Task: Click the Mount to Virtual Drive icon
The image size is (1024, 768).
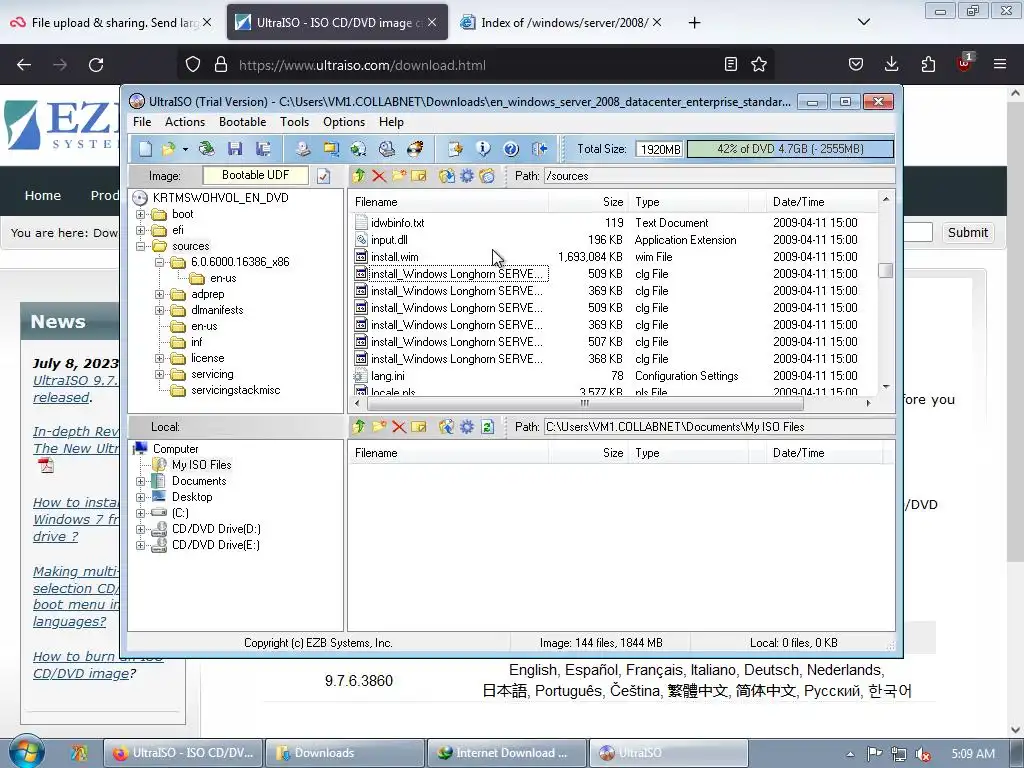Action: click(x=387, y=149)
